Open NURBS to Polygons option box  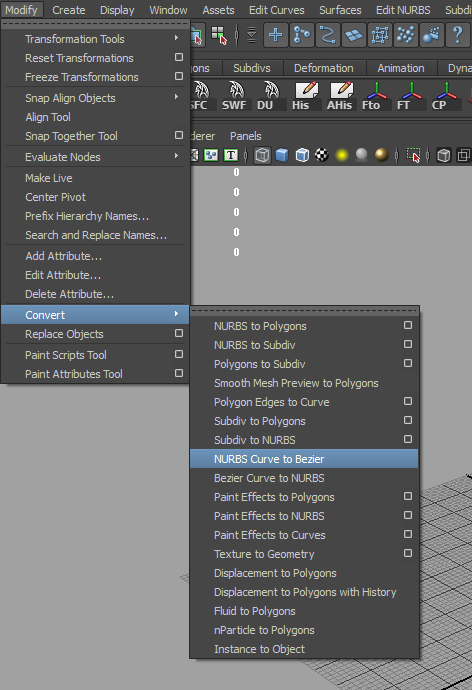click(x=408, y=325)
